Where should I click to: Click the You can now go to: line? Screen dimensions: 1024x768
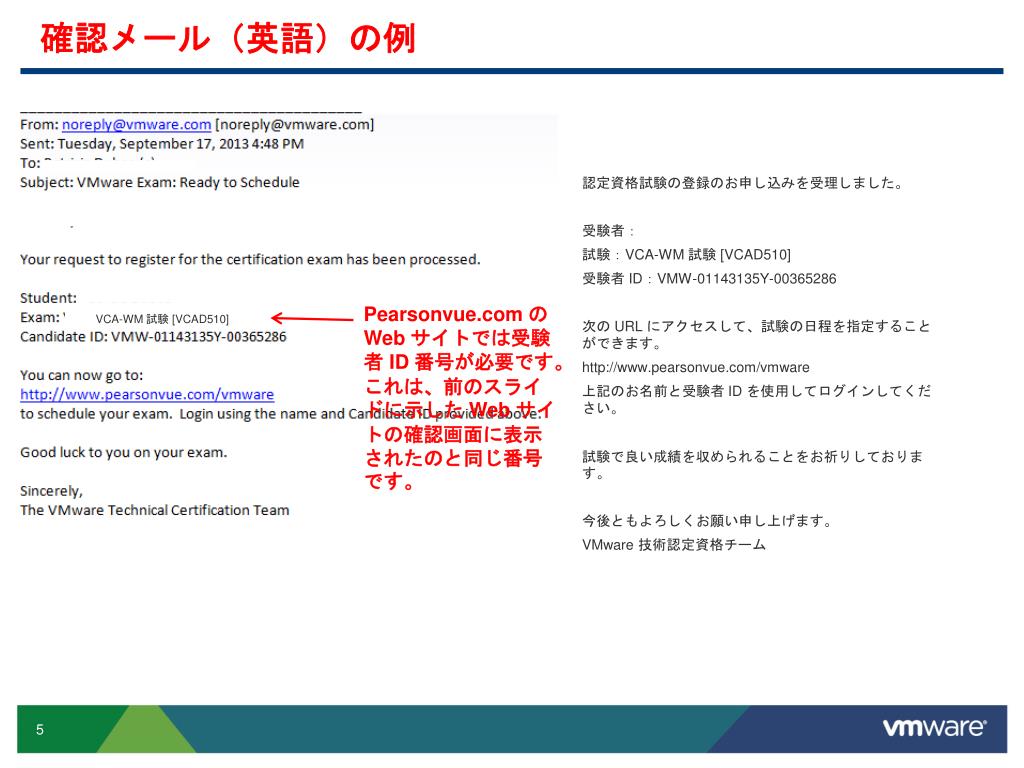82,375
